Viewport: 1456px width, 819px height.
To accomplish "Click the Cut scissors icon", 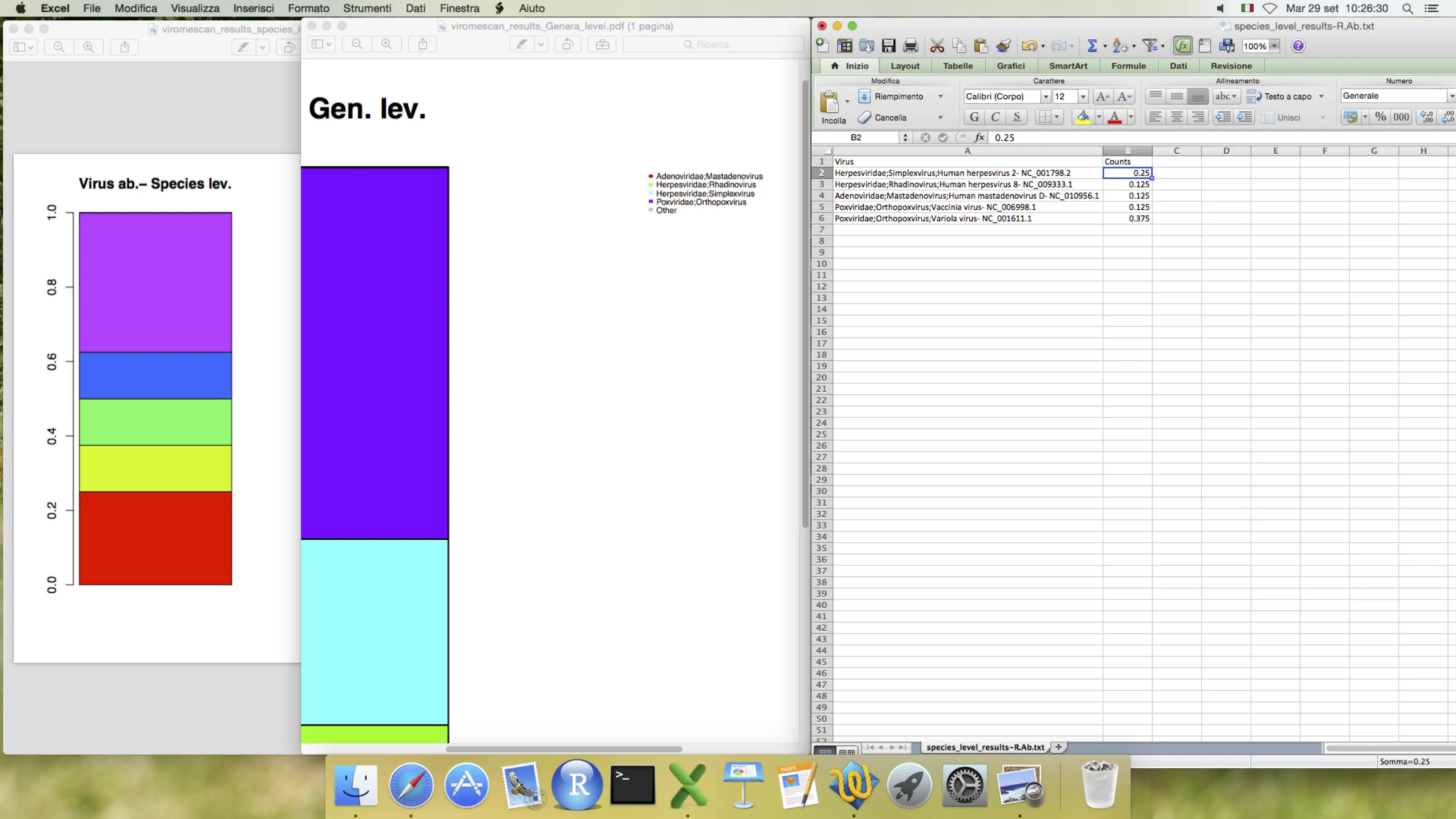I will click(937, 46).
